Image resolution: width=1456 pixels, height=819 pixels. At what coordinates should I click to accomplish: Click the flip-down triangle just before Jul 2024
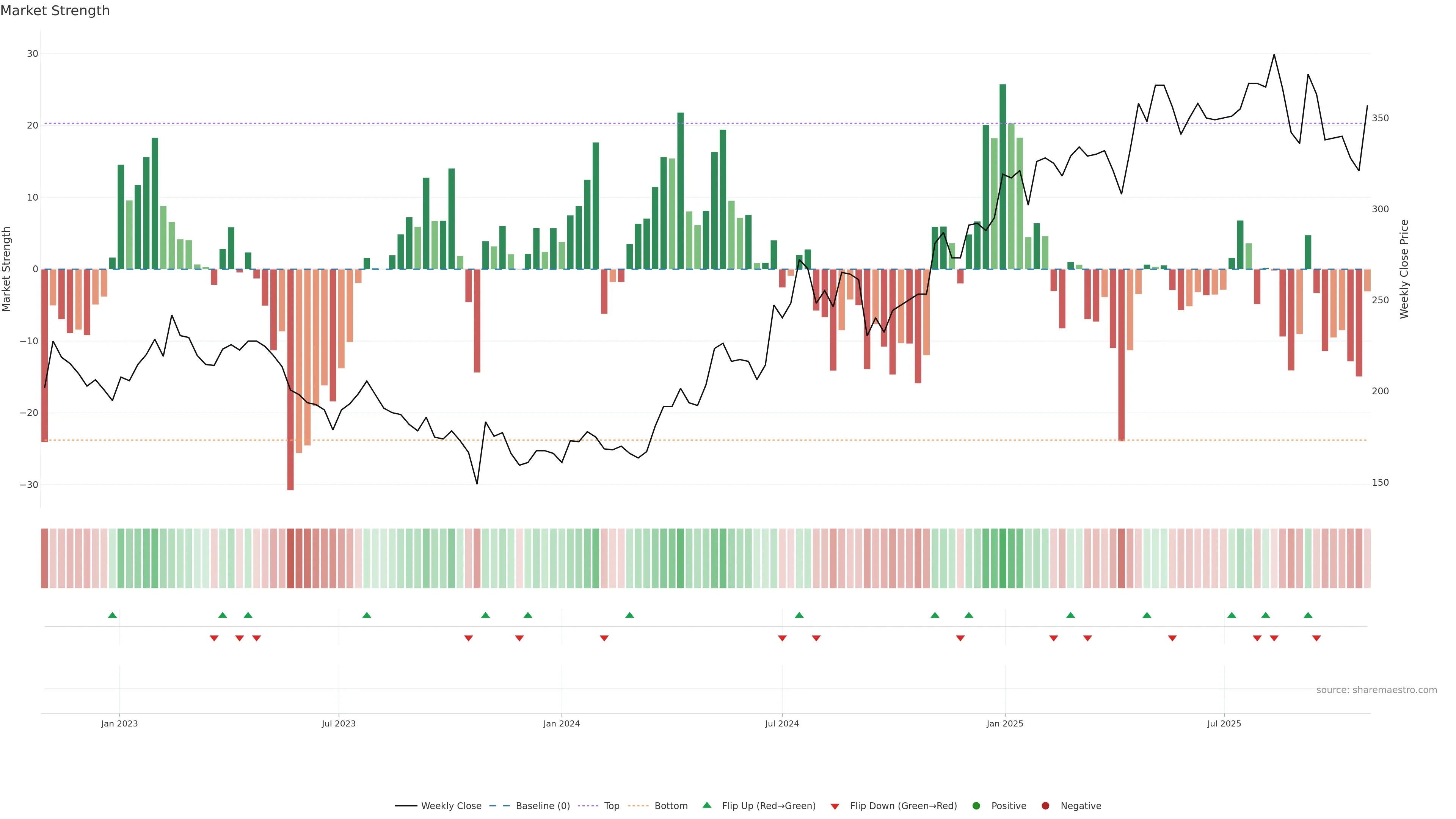[x=782, y=638]
